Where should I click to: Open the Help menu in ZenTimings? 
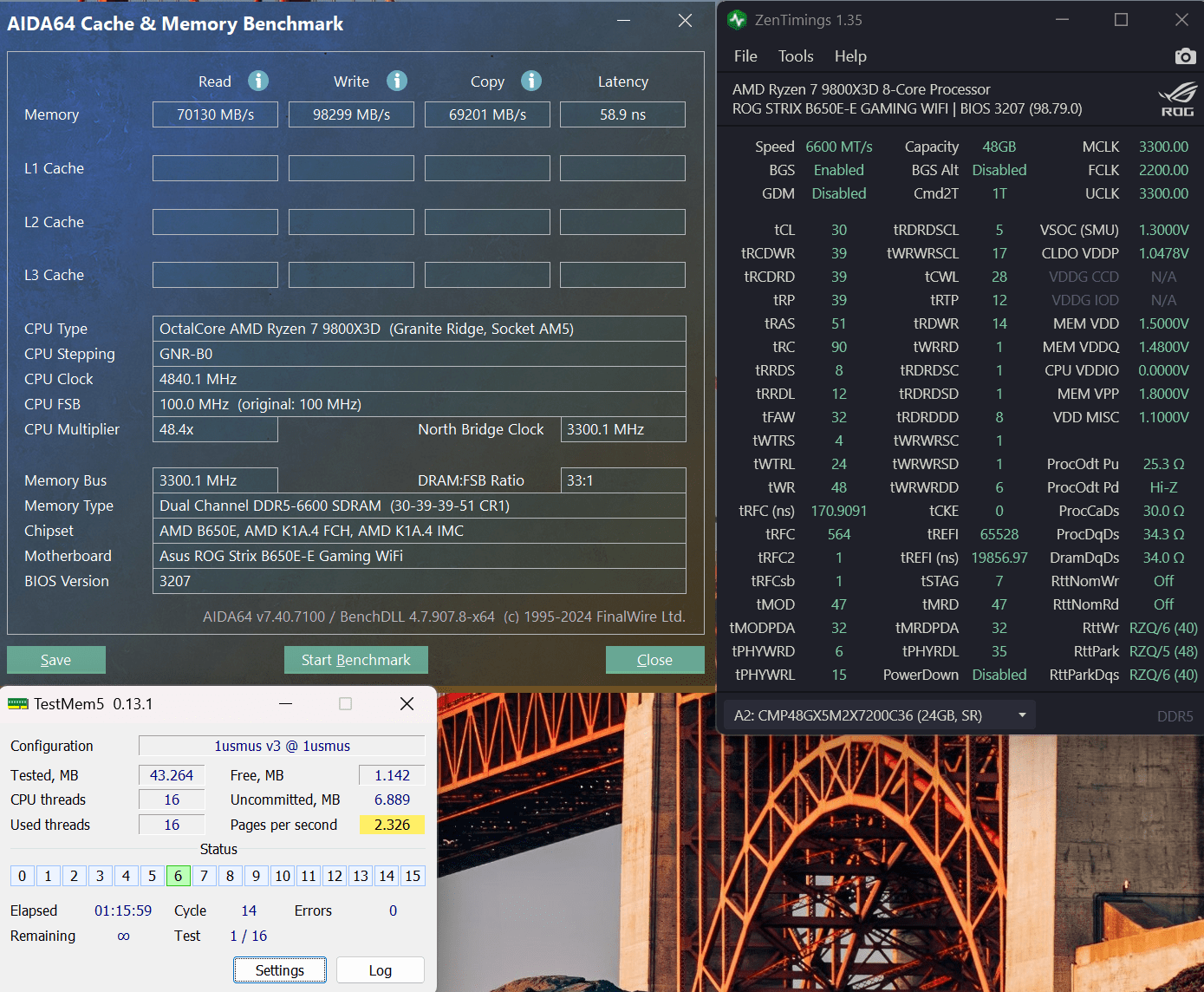[x=850, y=56]
